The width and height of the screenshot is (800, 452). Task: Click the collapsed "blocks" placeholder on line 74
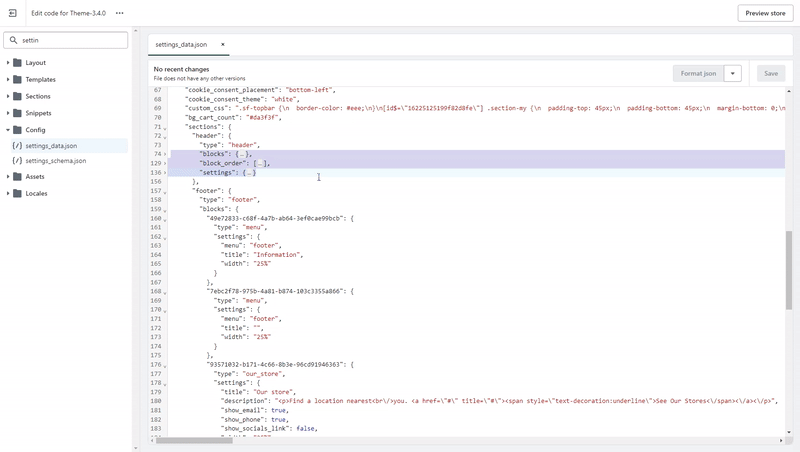[x=243, y=154]
